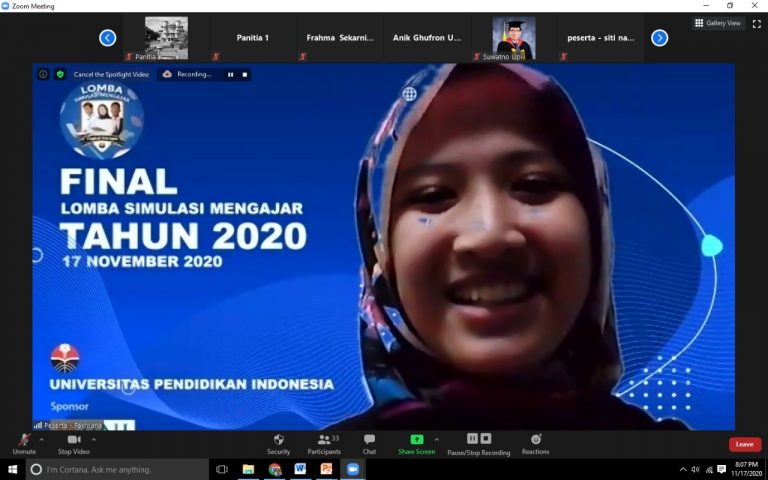This screenshot has width=768, height=480.
Task: Click the green Share Screen icon
Action: 417,440
